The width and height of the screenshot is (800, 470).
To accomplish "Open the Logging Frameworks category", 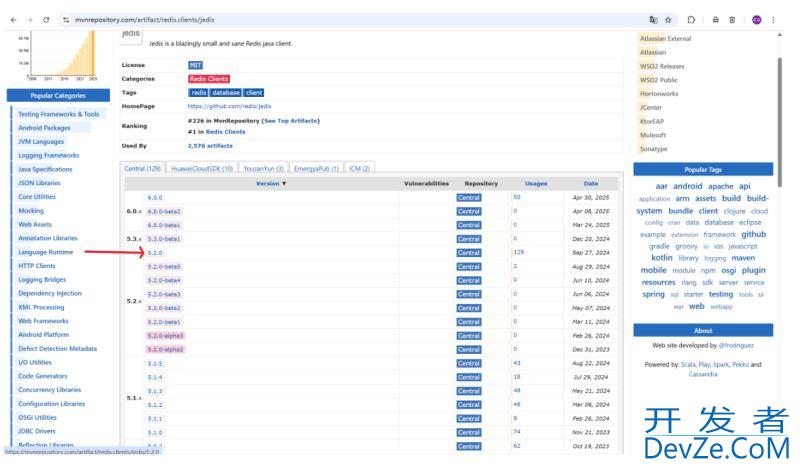I will [49, 156].
